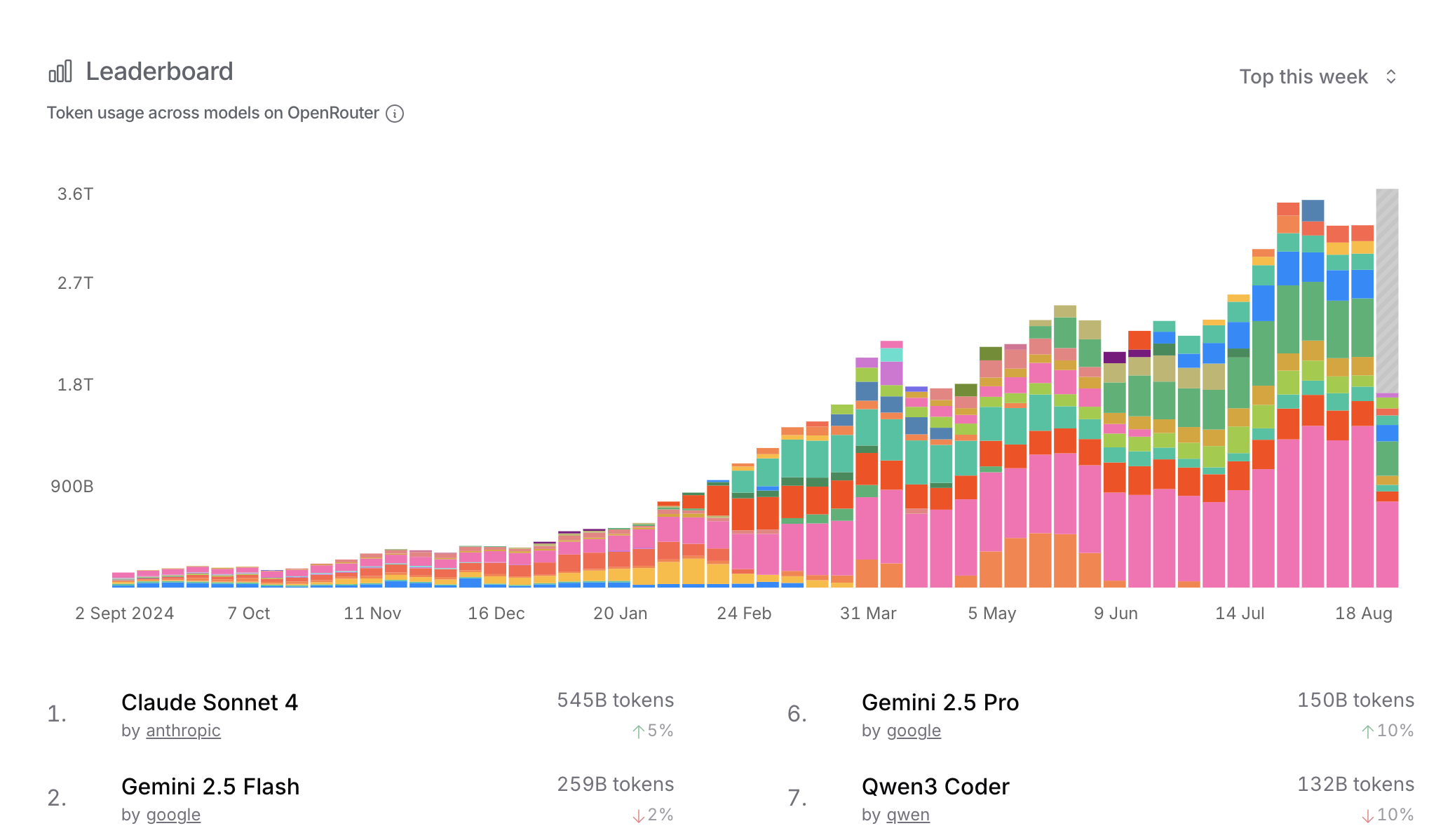Click the 31 Mar axis label
Image resolution: width=1429 pixels, height=840 pixels.
868,614
